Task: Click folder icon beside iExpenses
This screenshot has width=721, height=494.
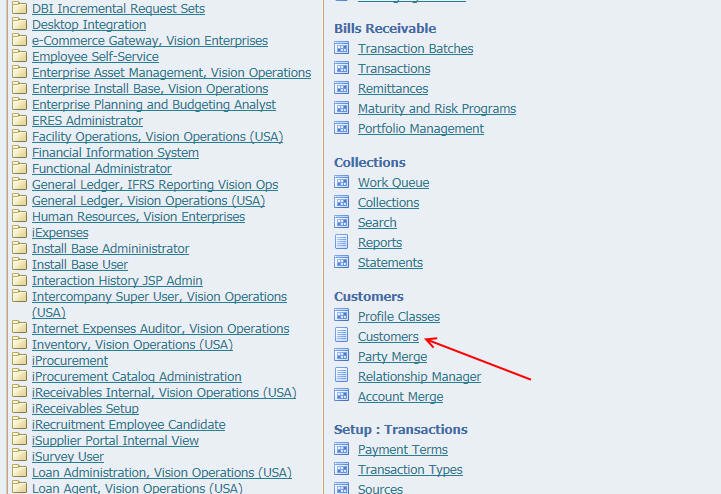Action: pos(19,232)
